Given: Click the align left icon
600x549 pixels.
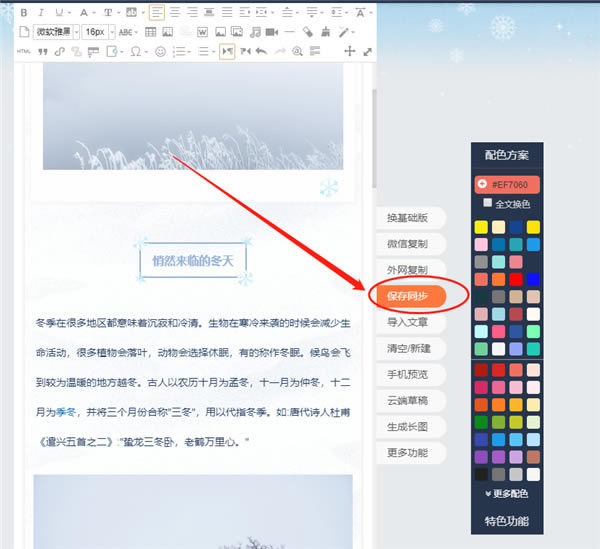Looking at the screenshot, I should [x=157, y=13].
